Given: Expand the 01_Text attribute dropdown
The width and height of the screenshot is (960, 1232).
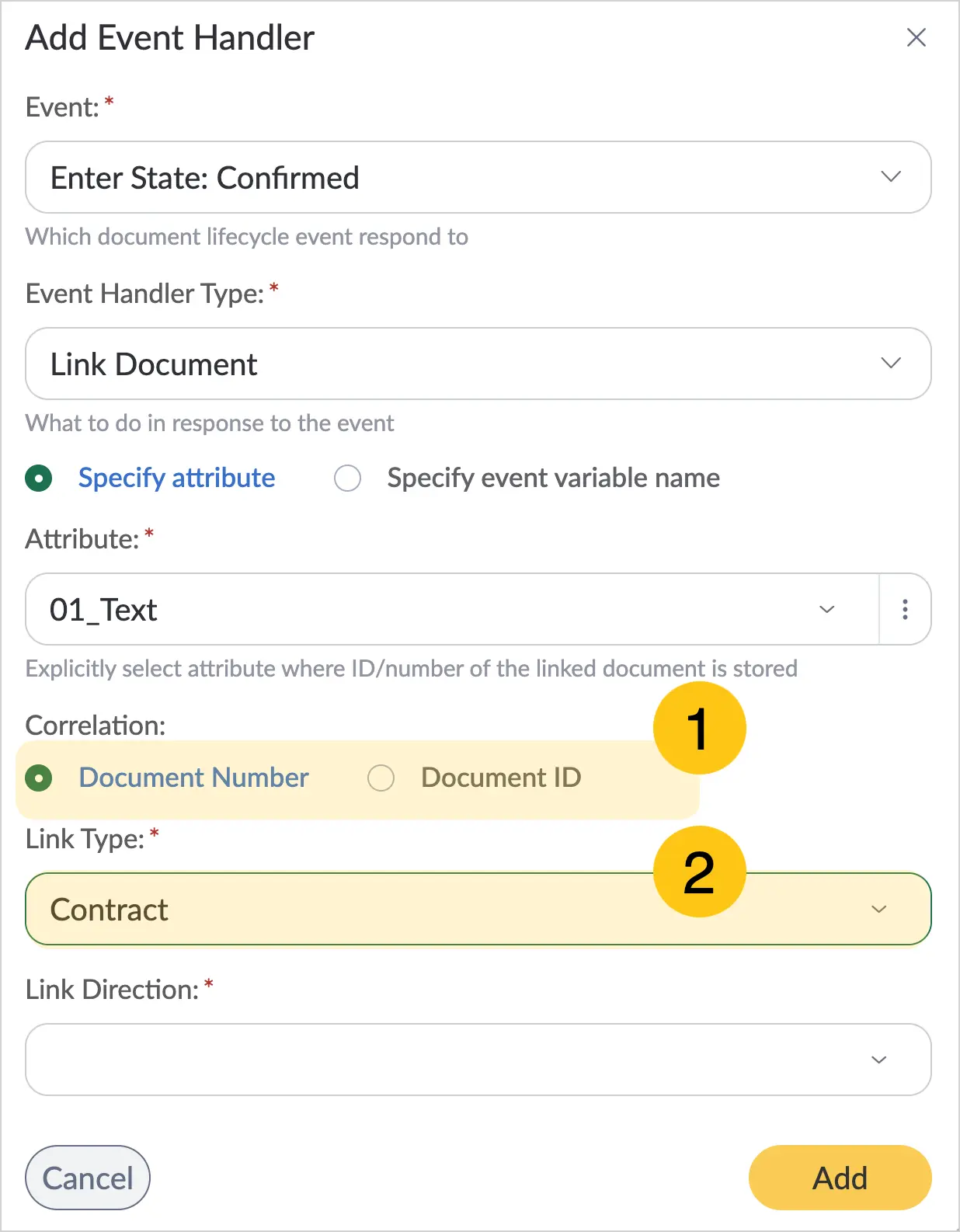Looking at the screenshot, I should 452,610.
